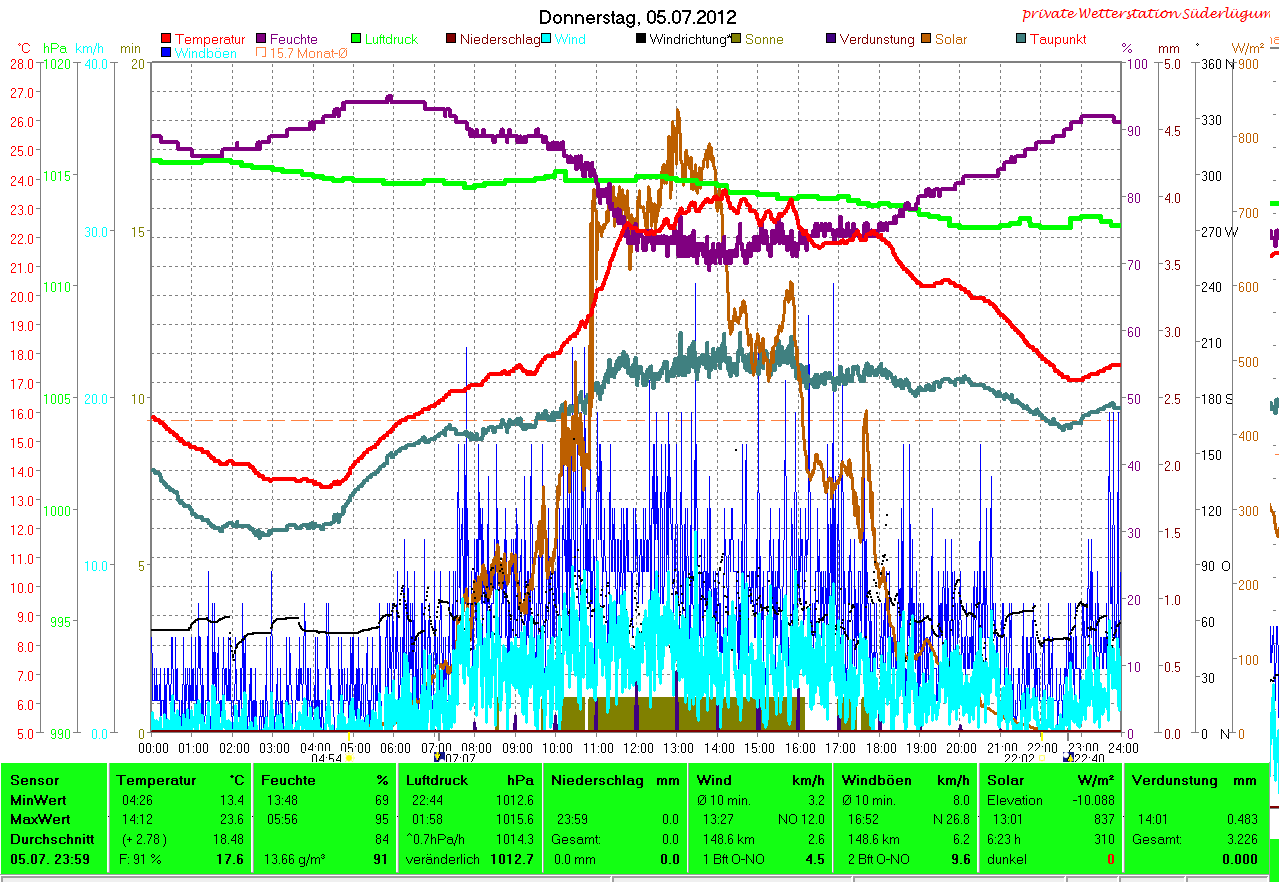Click the purple Feuchte legend square
1280x882 pixels.
[263, 39]
